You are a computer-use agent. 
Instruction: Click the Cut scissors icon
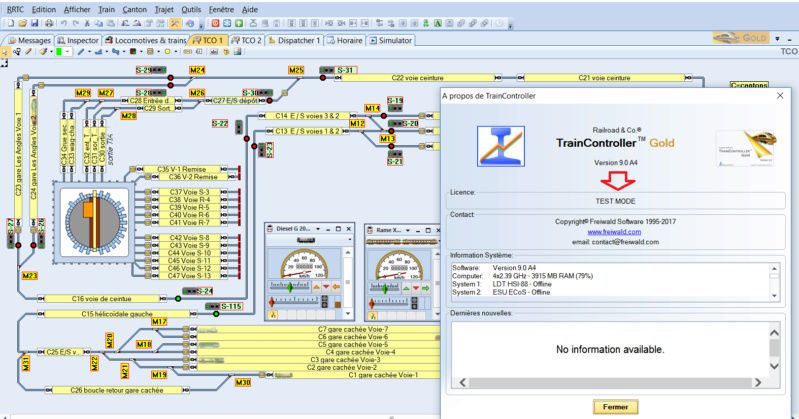87,23
